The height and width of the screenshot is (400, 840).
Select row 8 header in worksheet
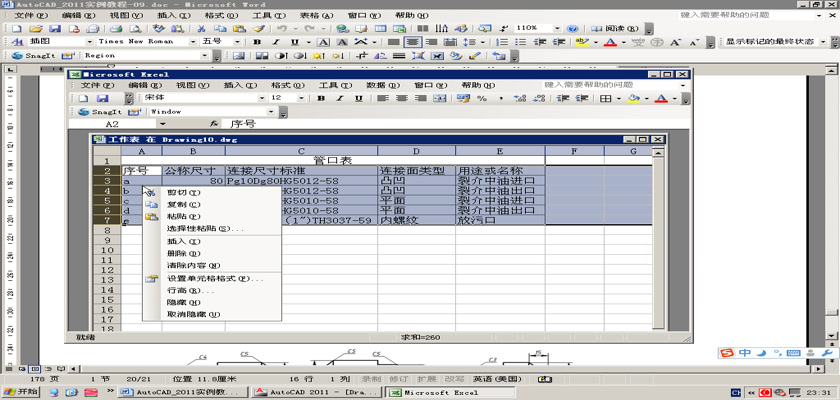(x=107, y=230)
